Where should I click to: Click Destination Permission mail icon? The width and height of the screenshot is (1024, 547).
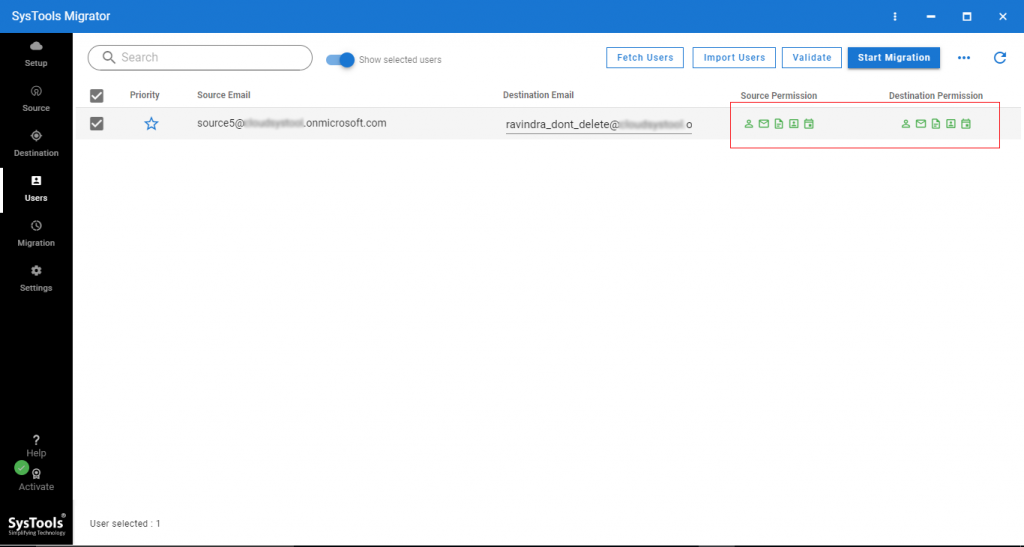[920, 123]
